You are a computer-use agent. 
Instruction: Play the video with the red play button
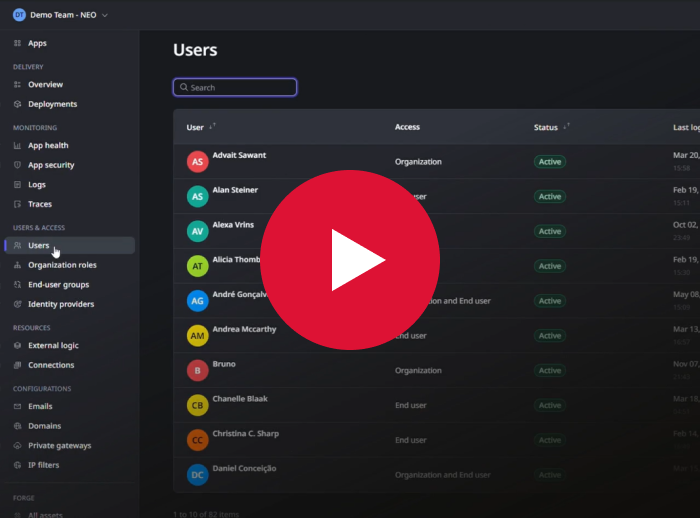tap(350, 260)
